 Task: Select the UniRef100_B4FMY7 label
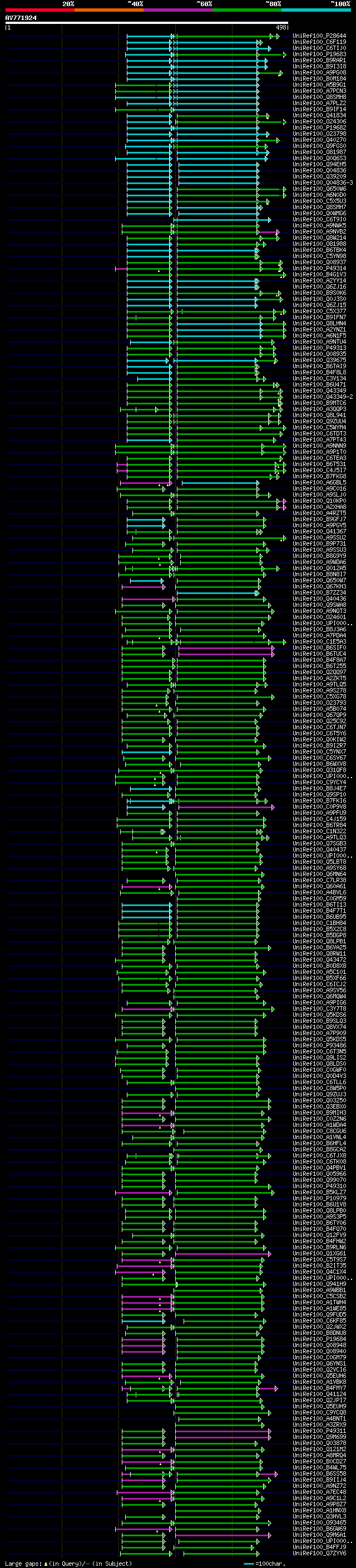[x=319, y=1388]
